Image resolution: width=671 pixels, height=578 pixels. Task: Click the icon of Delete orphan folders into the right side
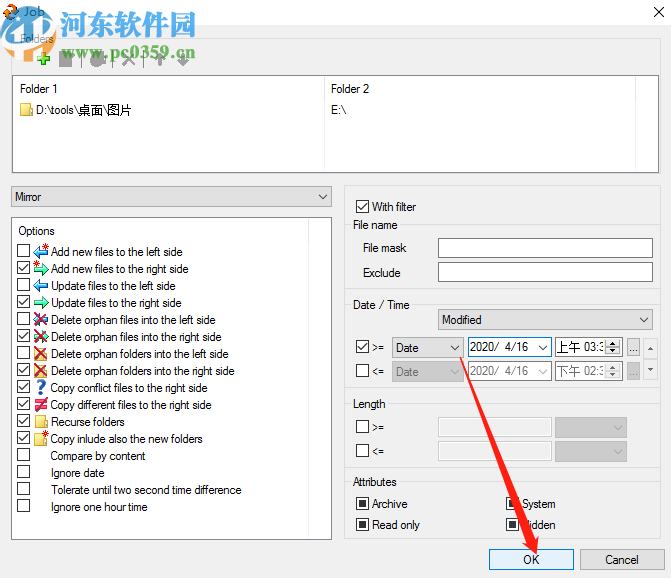[41, 371]
